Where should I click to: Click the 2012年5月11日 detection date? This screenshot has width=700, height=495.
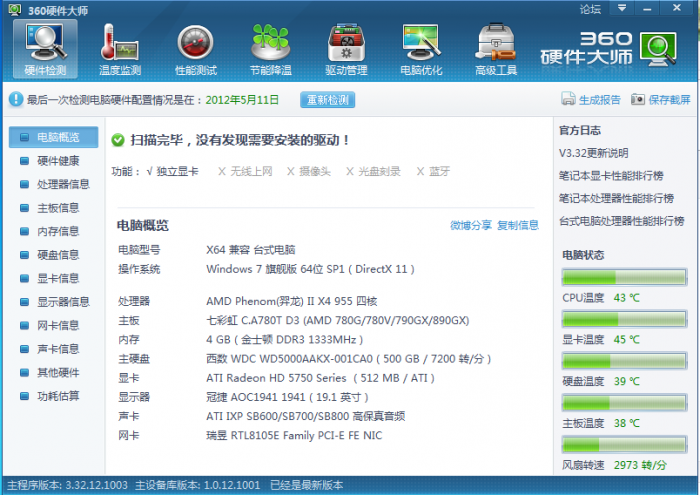pos(242,100)
